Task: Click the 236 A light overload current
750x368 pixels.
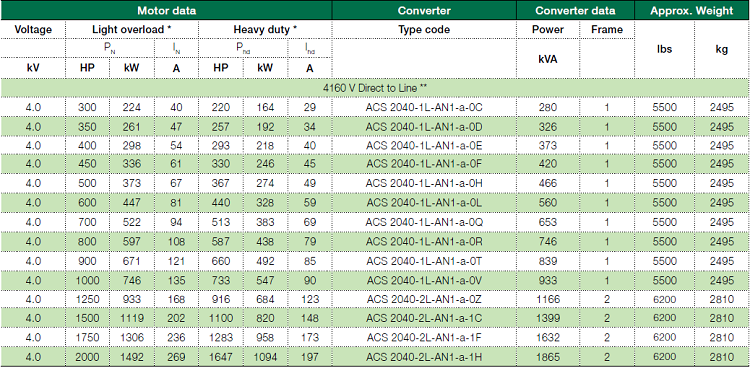Action: pyautogui.click(x=176, y=337)
